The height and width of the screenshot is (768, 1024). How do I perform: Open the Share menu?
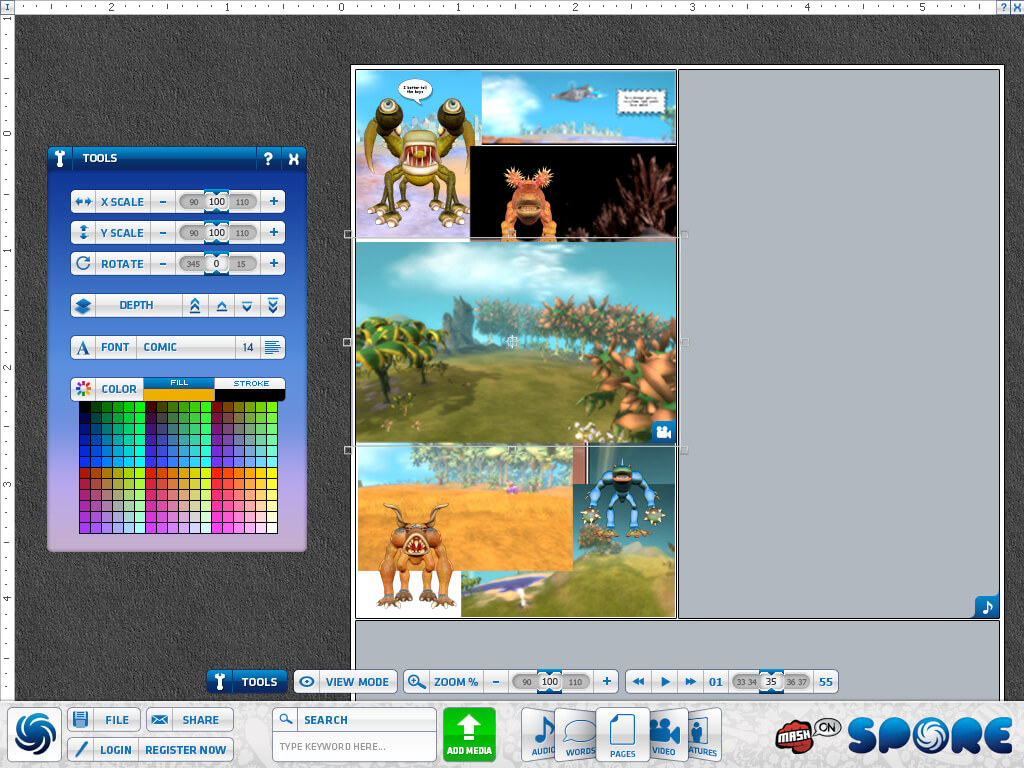189,720
